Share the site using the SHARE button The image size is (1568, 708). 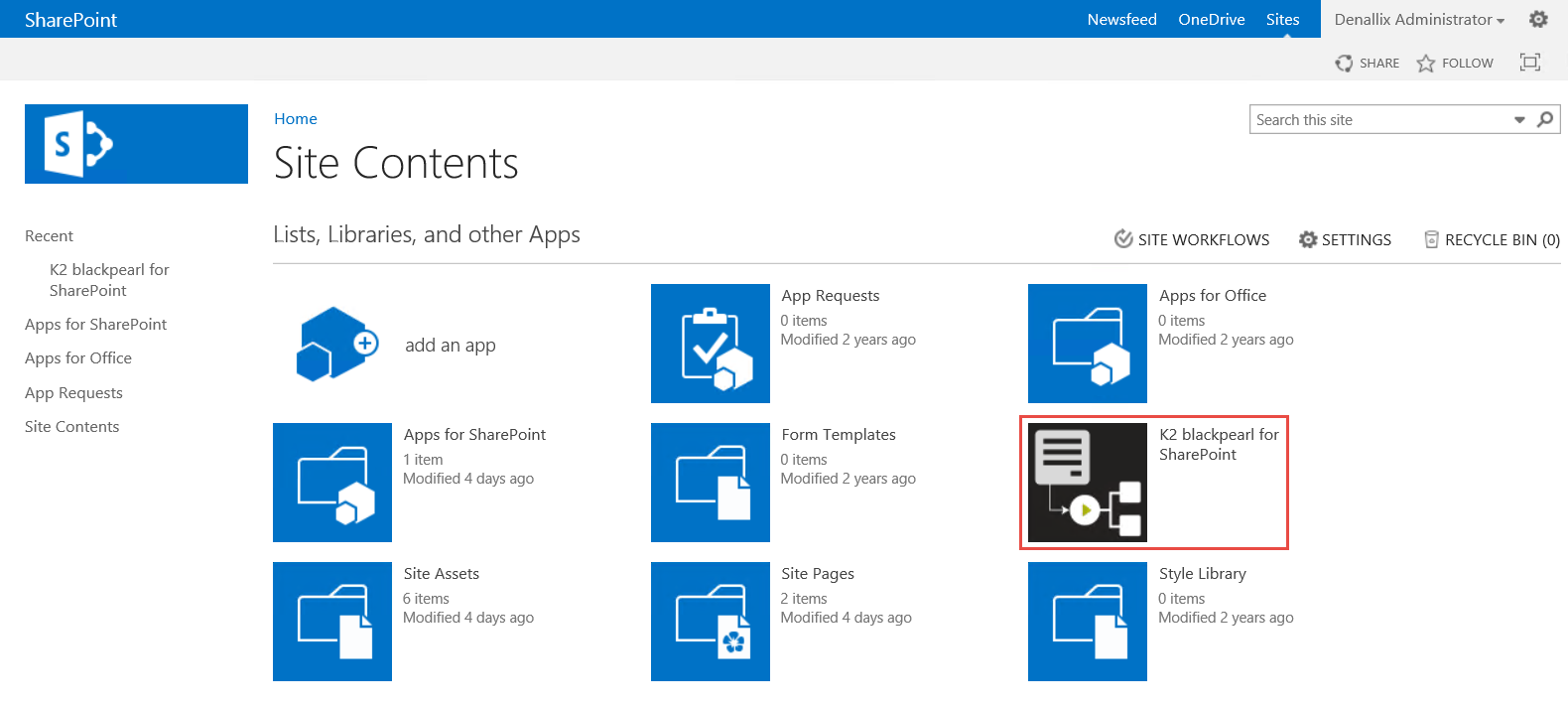(x=1368, y=64)
